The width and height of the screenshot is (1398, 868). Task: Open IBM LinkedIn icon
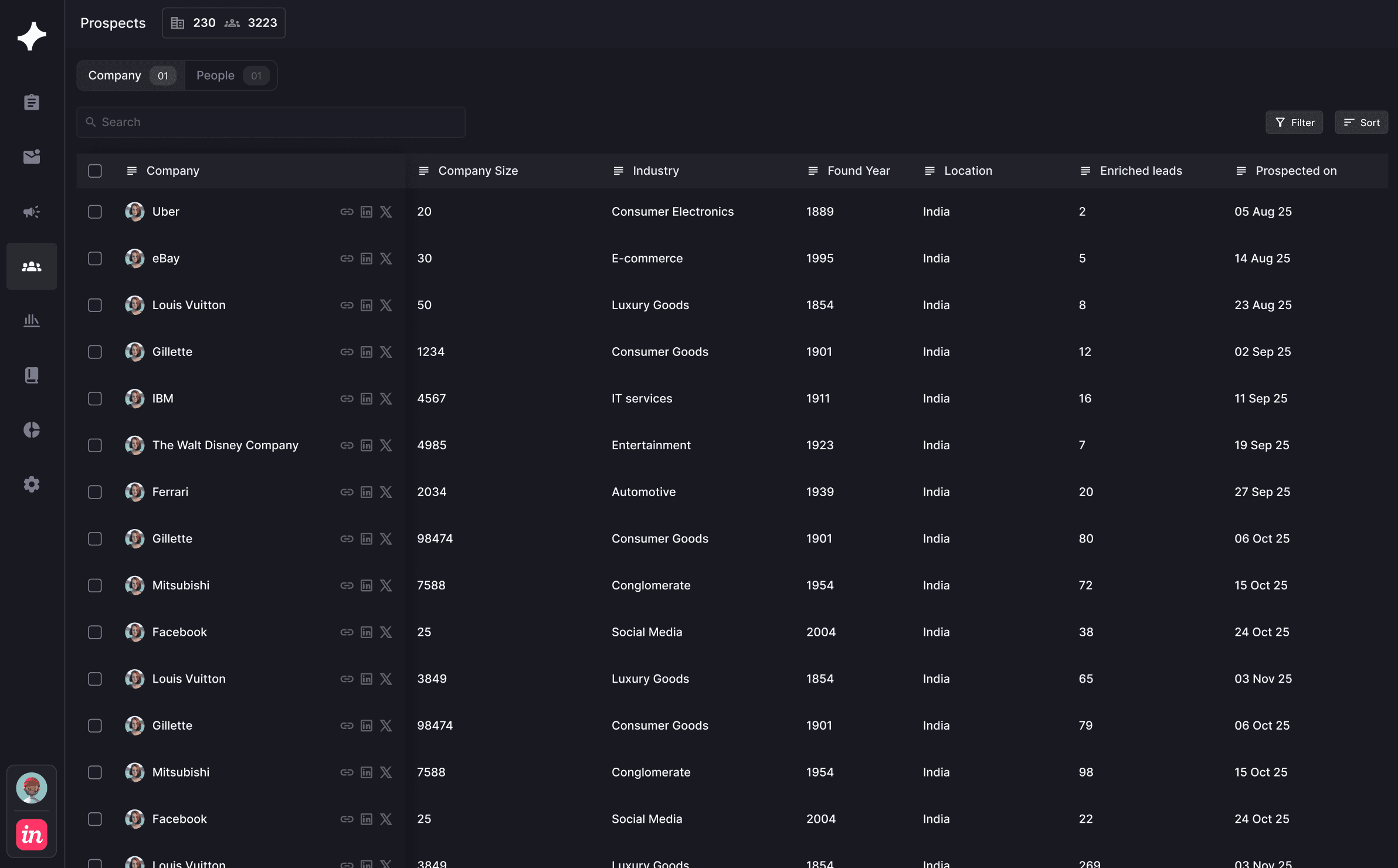[x=367, y=399]
